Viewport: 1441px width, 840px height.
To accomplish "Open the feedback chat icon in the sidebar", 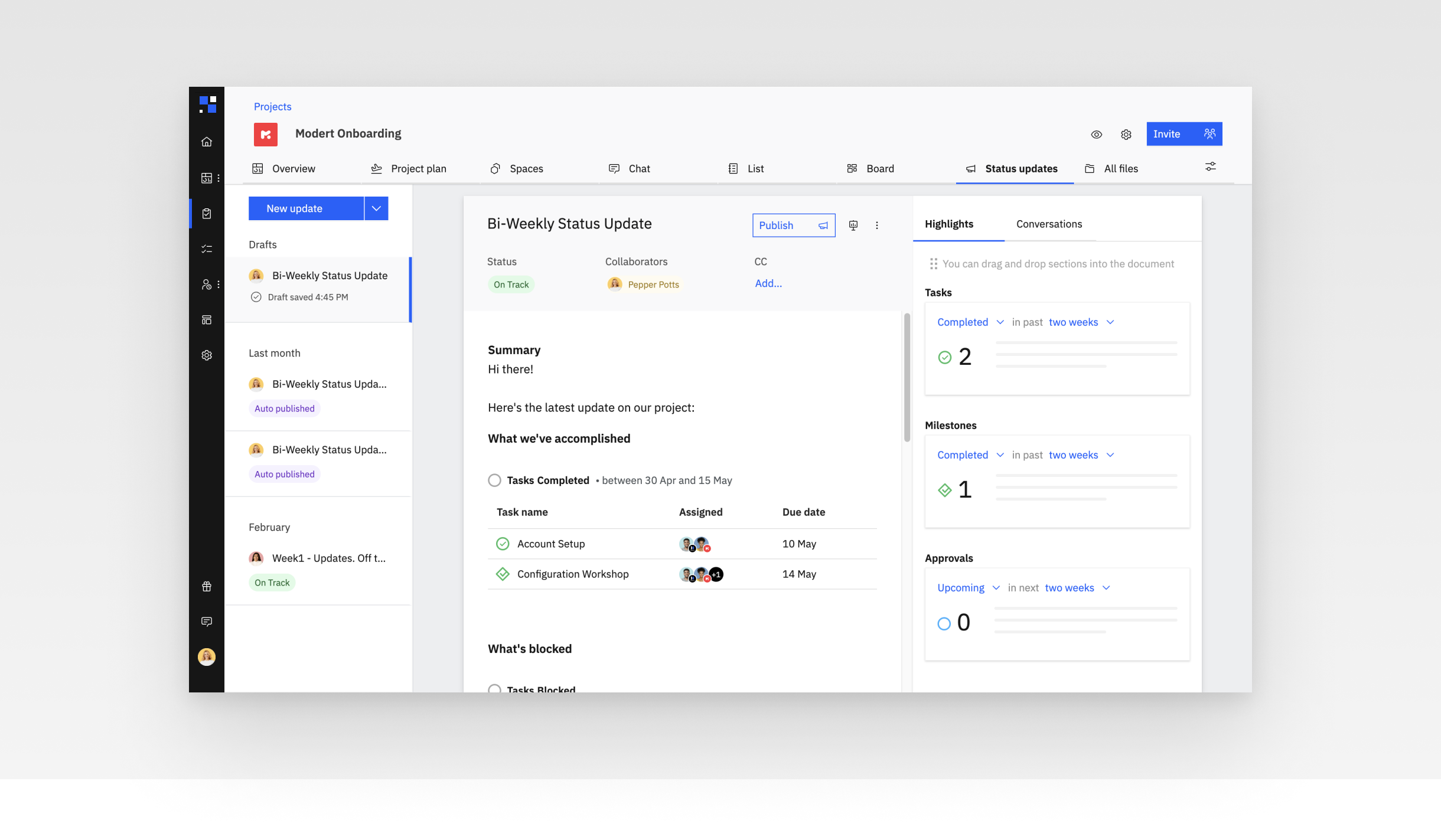I will click(207, 622).
